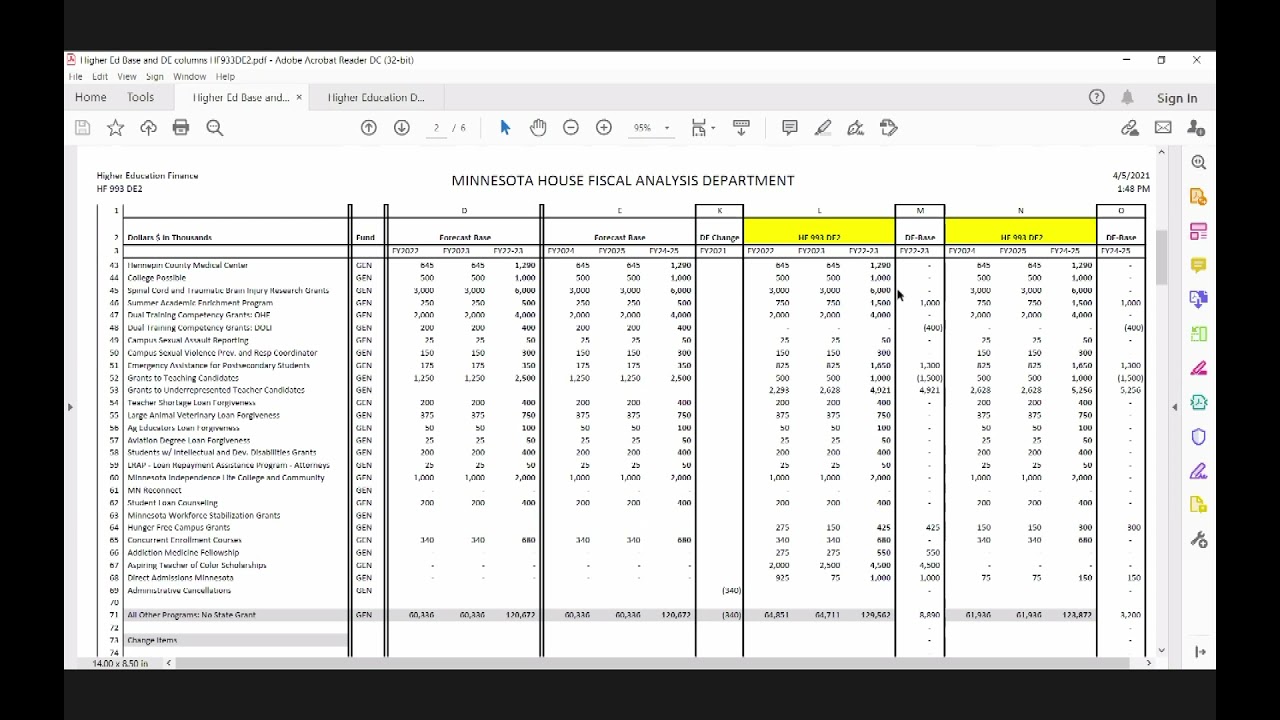Open the Edit menu
The width and height of the screenshot is (1280, 720).
100,76
